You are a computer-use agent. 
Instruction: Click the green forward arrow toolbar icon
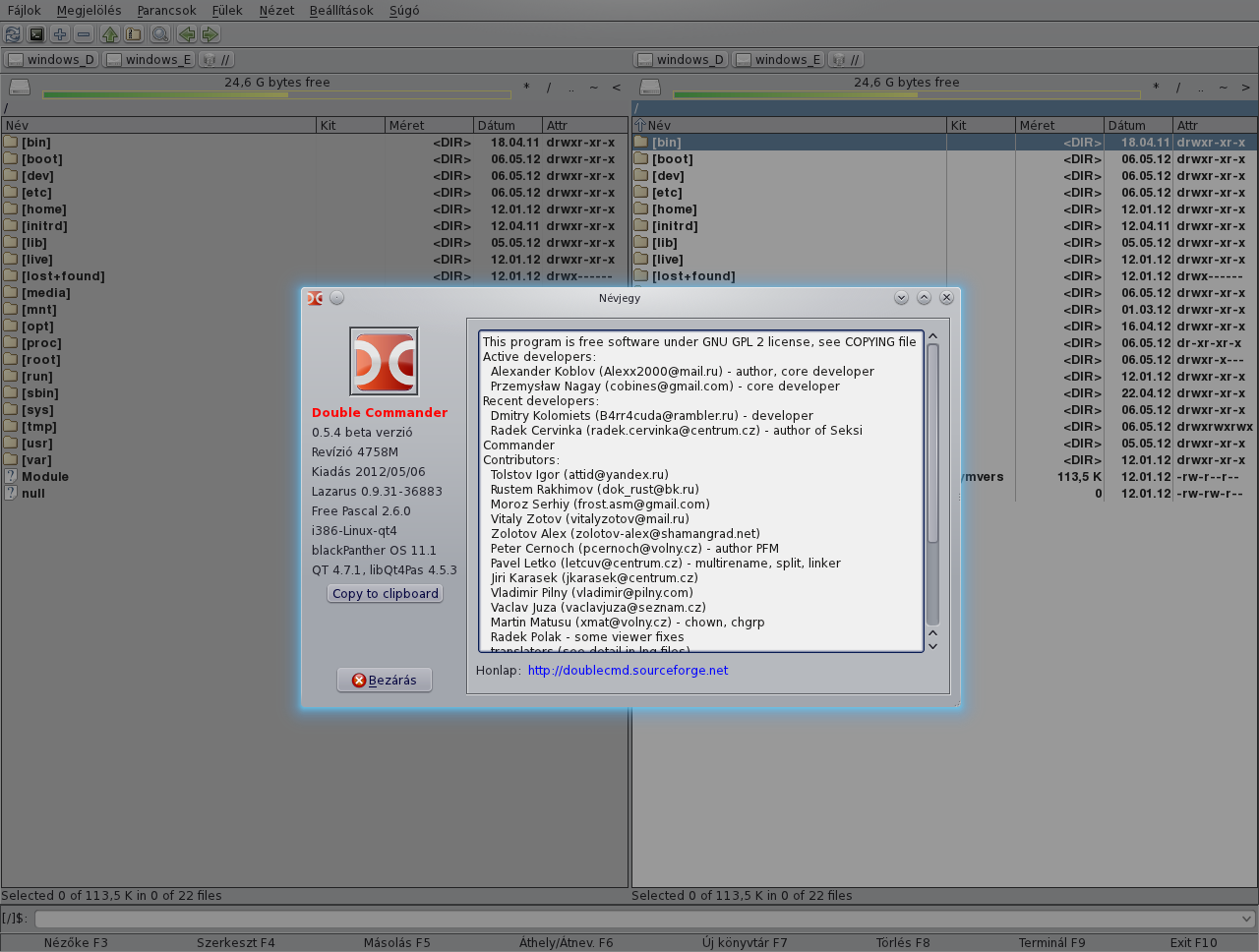point(210,34)
